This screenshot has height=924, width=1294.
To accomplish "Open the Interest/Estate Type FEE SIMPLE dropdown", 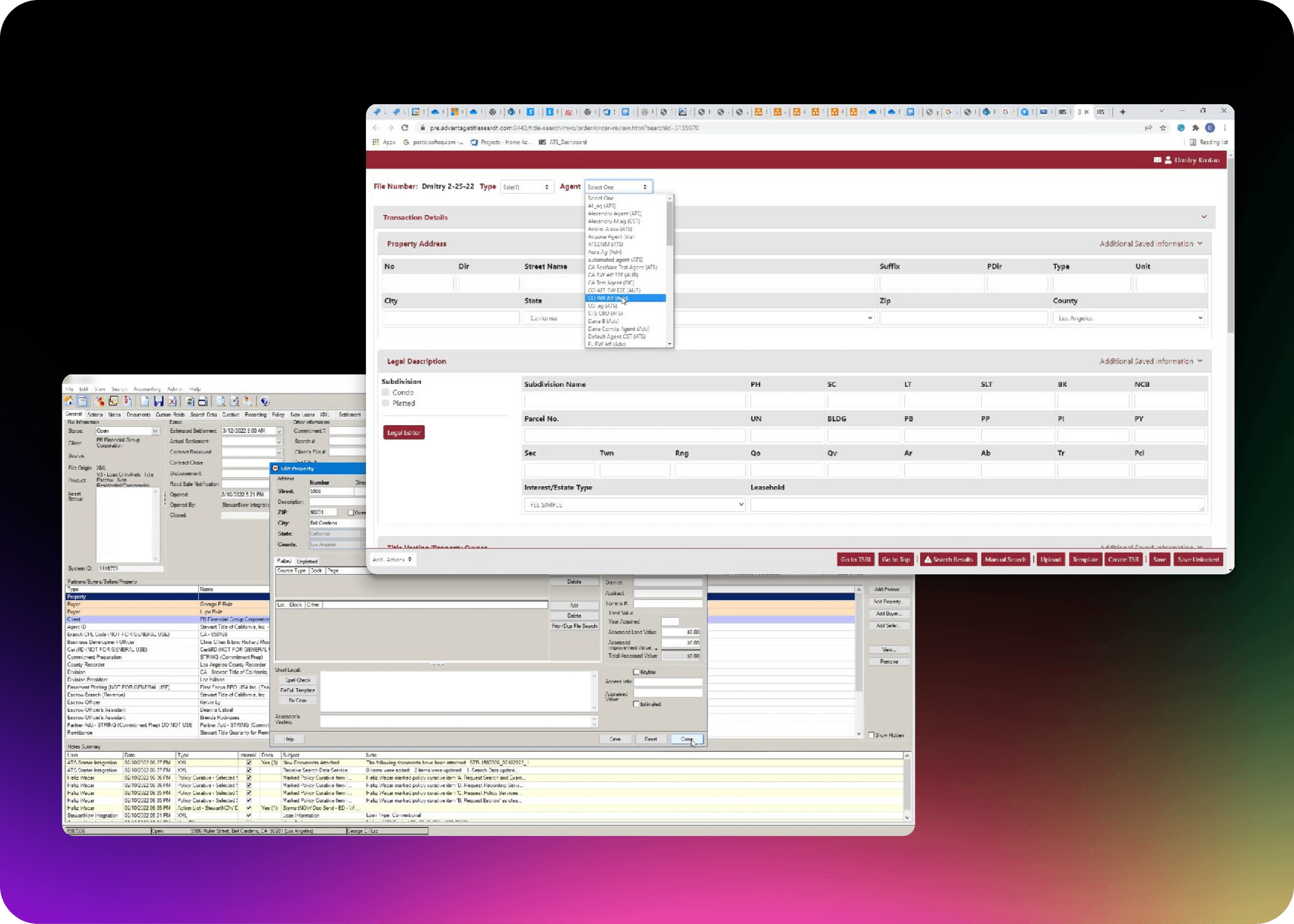I will [x=634, y=505].
